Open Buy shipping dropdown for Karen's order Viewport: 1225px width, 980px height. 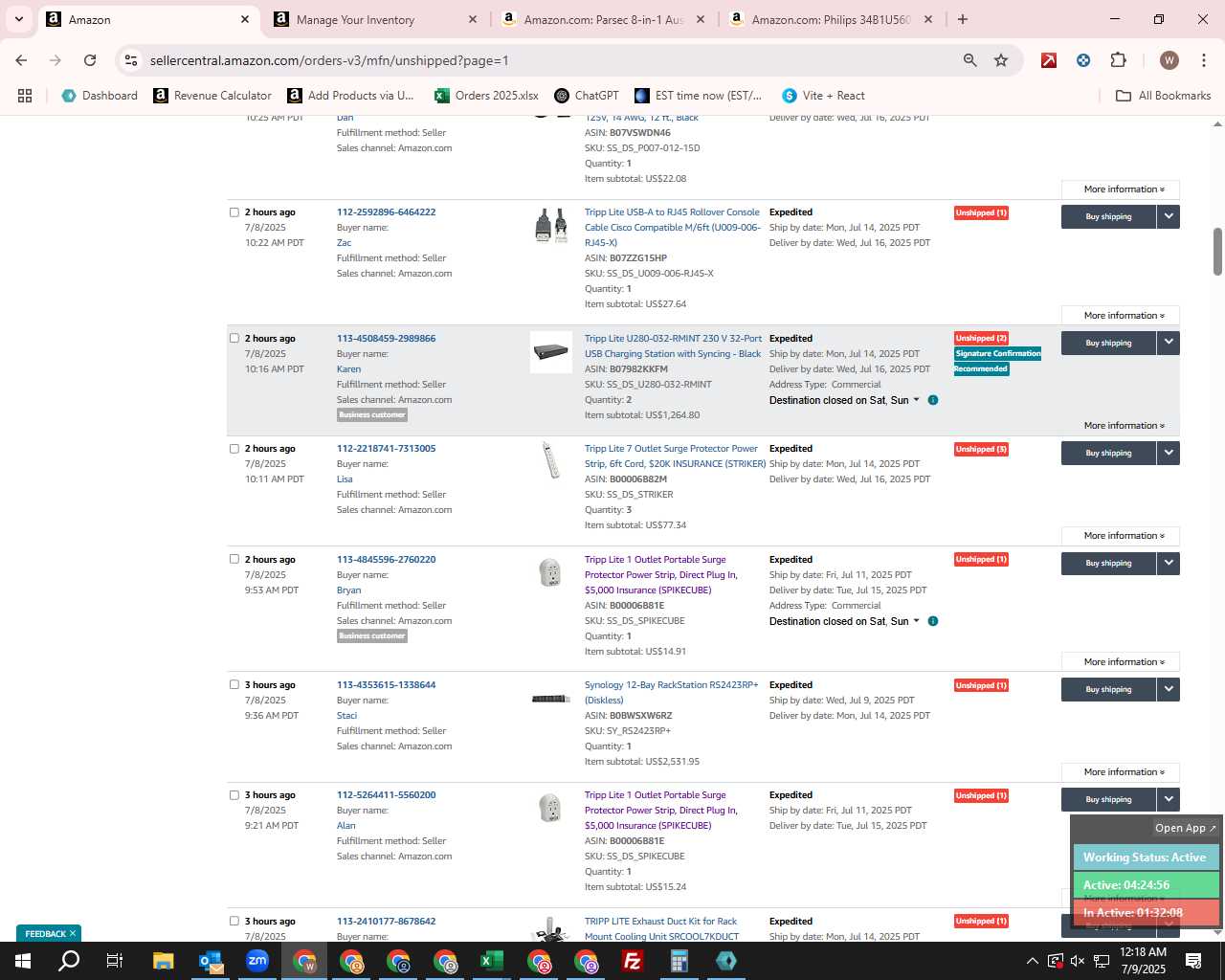pos(1169,343)
